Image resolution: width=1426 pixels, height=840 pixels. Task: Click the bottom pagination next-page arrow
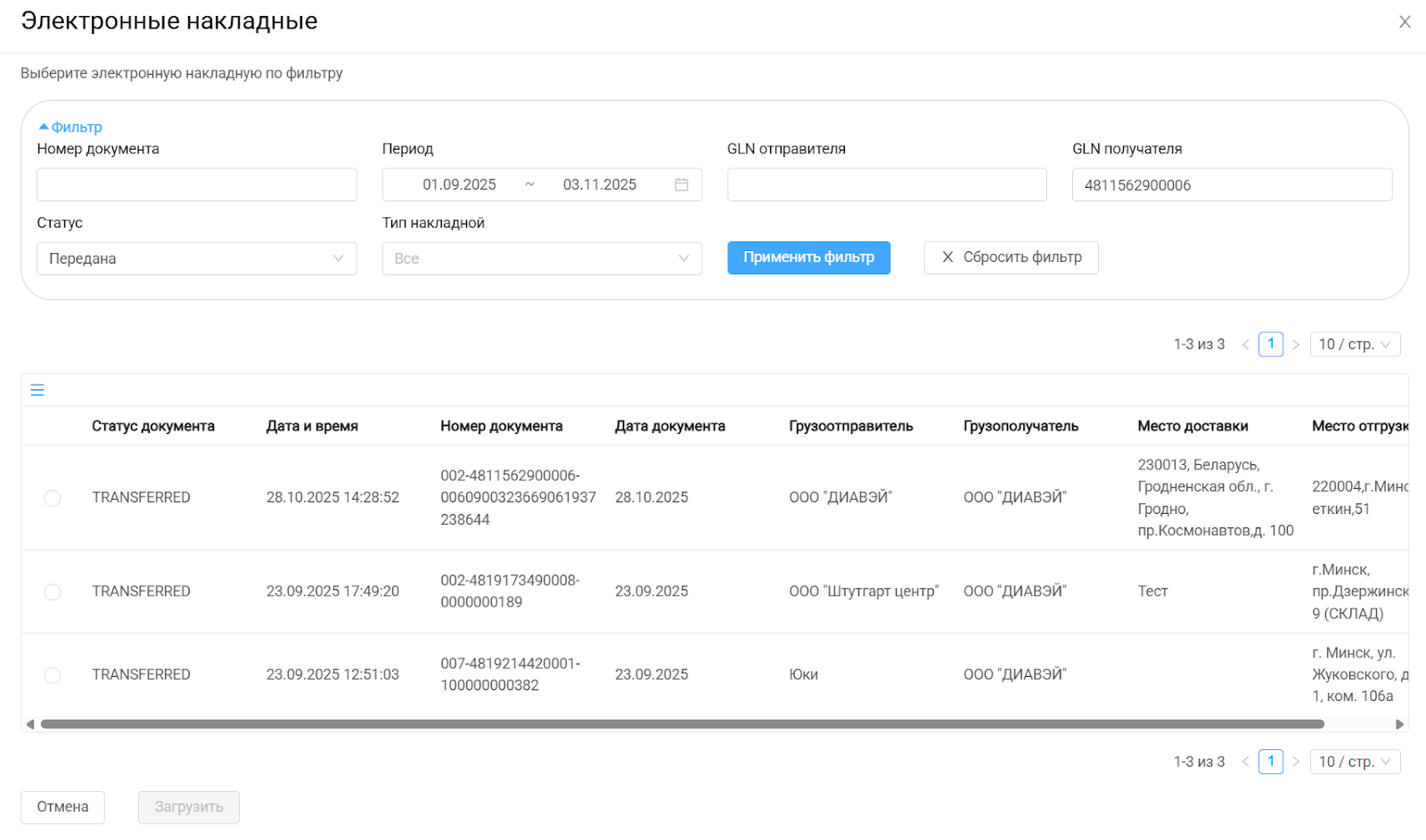coord(1296,762)
